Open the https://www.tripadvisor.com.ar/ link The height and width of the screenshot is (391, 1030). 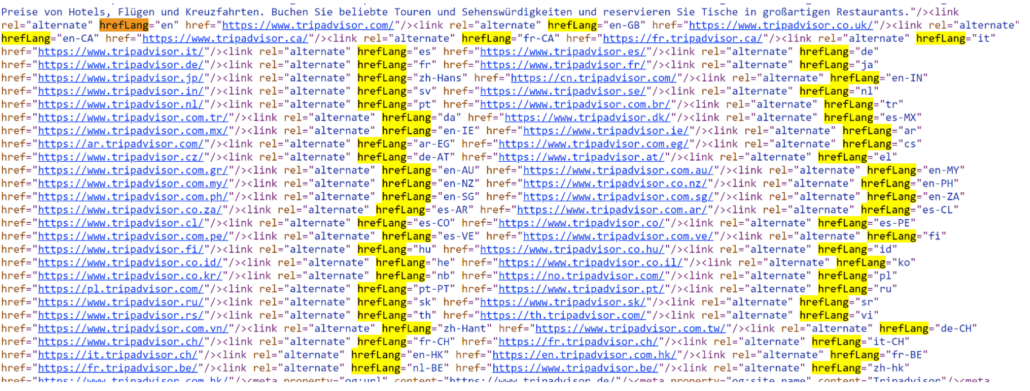[x=611, y=209]
